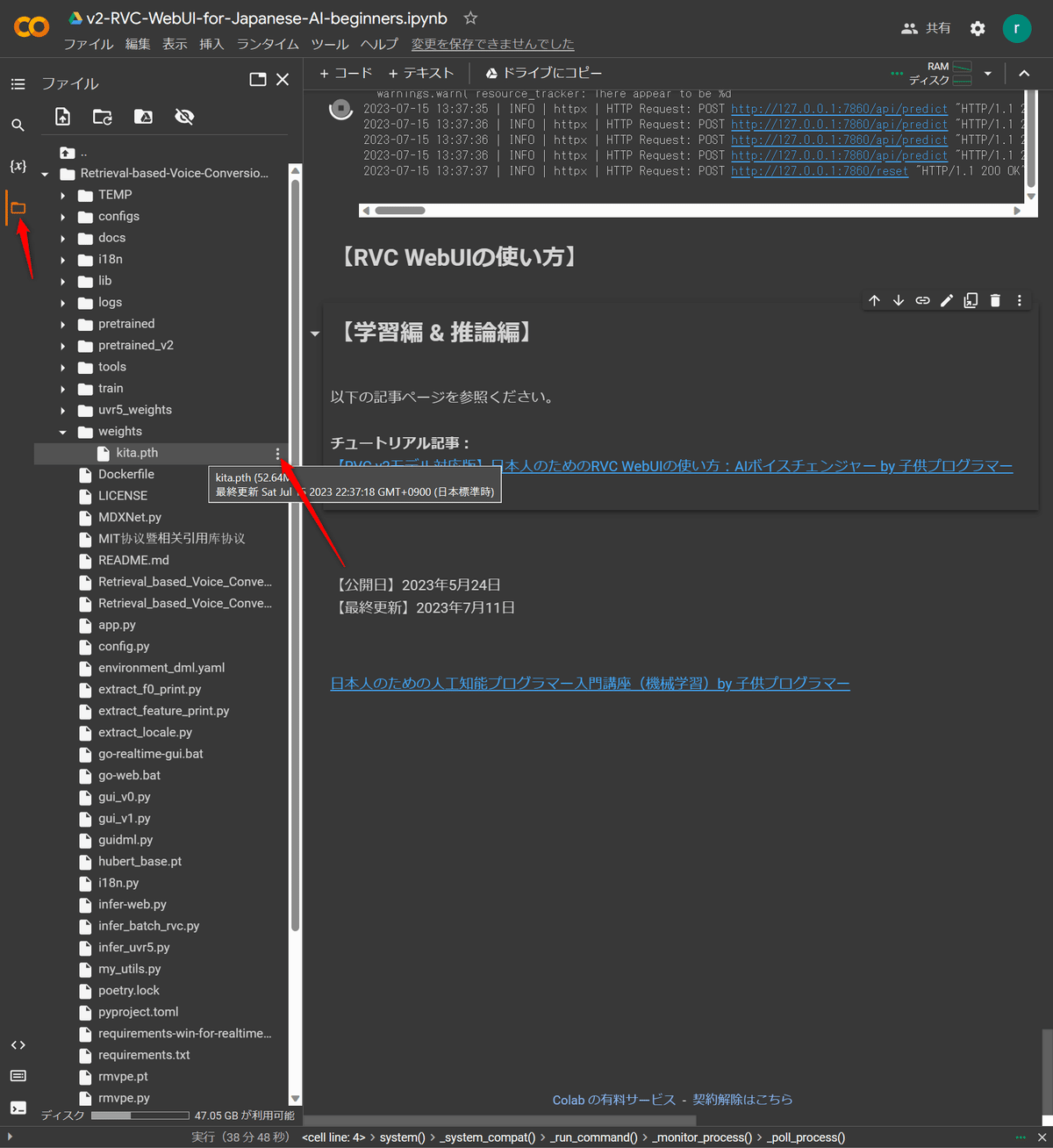The image size is (1053, 1148).
Task: Click the notebook title text
Action: [267, 18]
